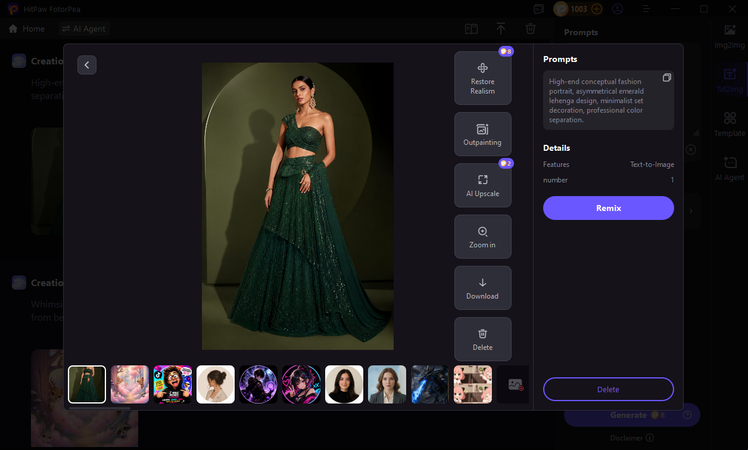
Task: Click the prompt text box in details panel
Action: [x=608, y=100]
